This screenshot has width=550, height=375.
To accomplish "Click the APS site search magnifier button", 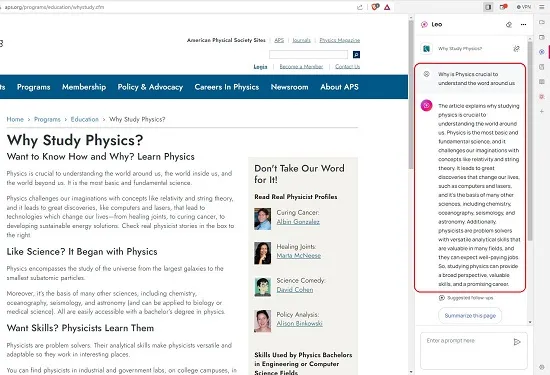I will point(356,54).
